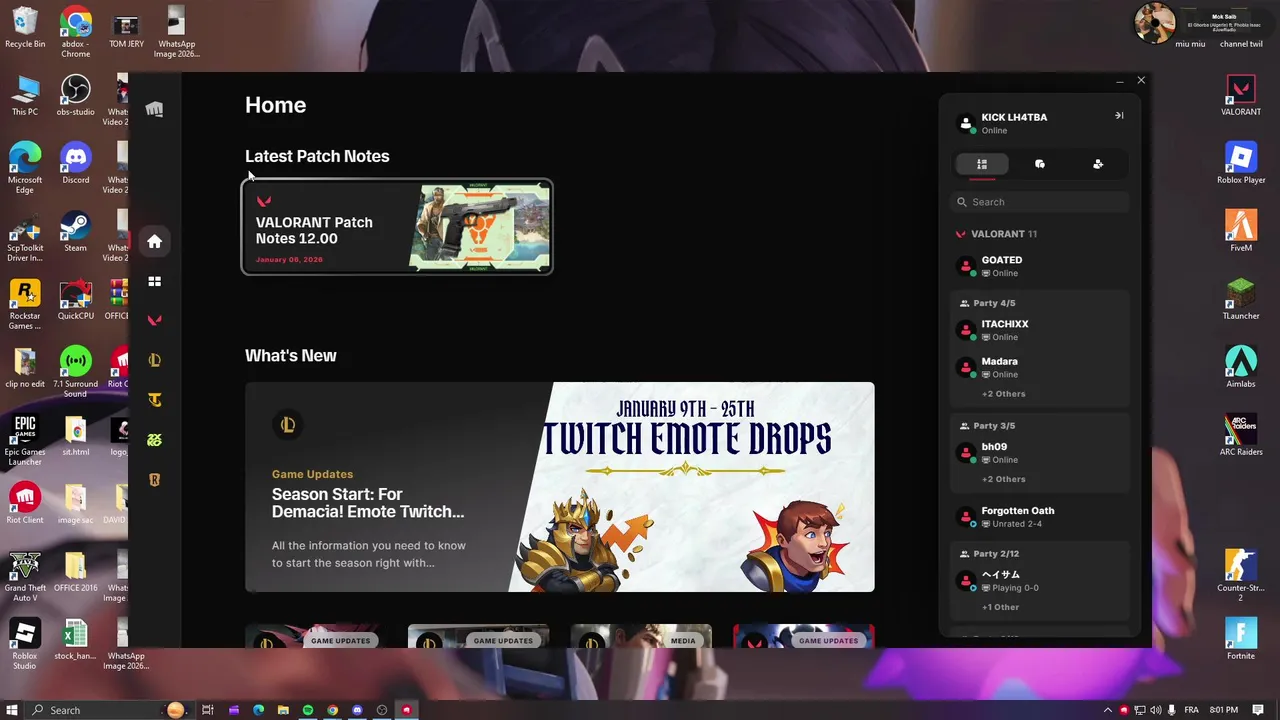Open Counter-Strike 2 desktop shortcut

(x=1241, y=577)
